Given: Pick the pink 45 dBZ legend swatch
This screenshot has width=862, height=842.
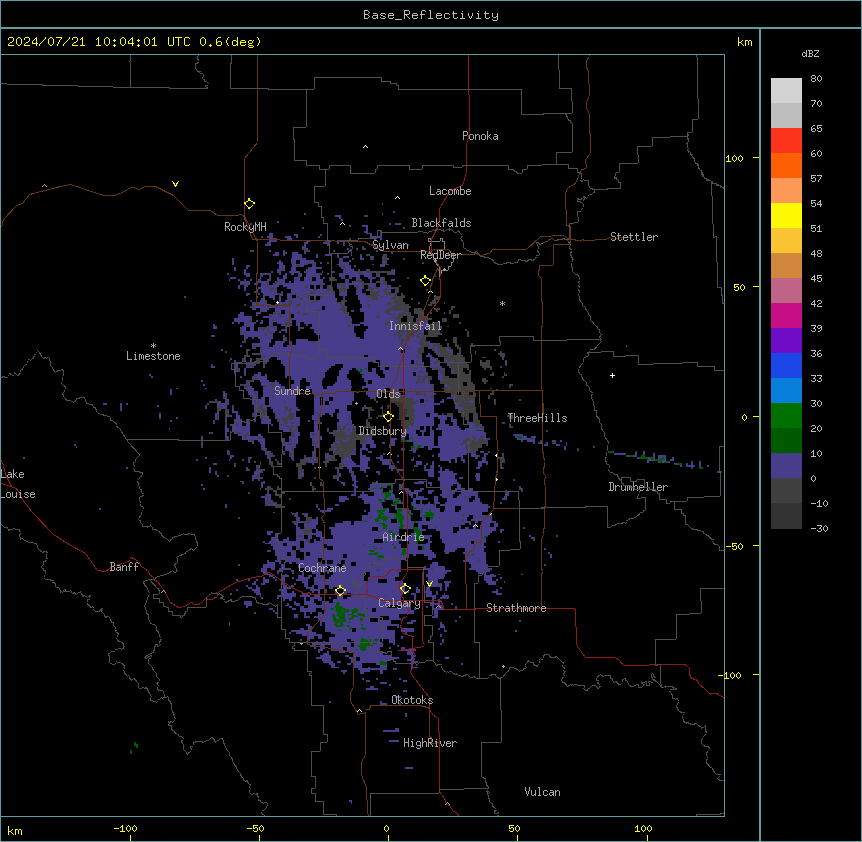Looking at the screenshot, I should click(x=786, y=290).
